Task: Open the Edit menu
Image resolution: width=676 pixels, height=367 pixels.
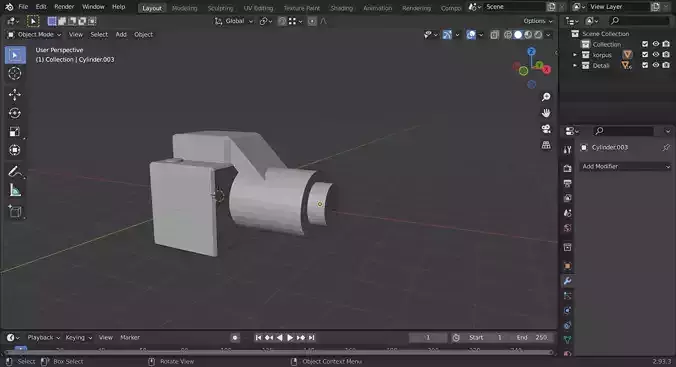Action: click(41, 7)
